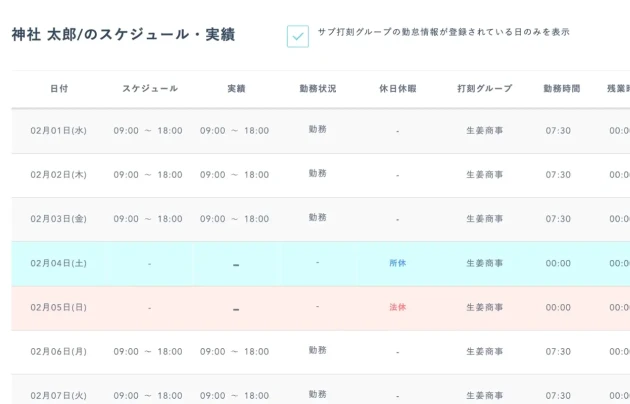Click the 勤務時間 column header

click(x=560, y=89)
